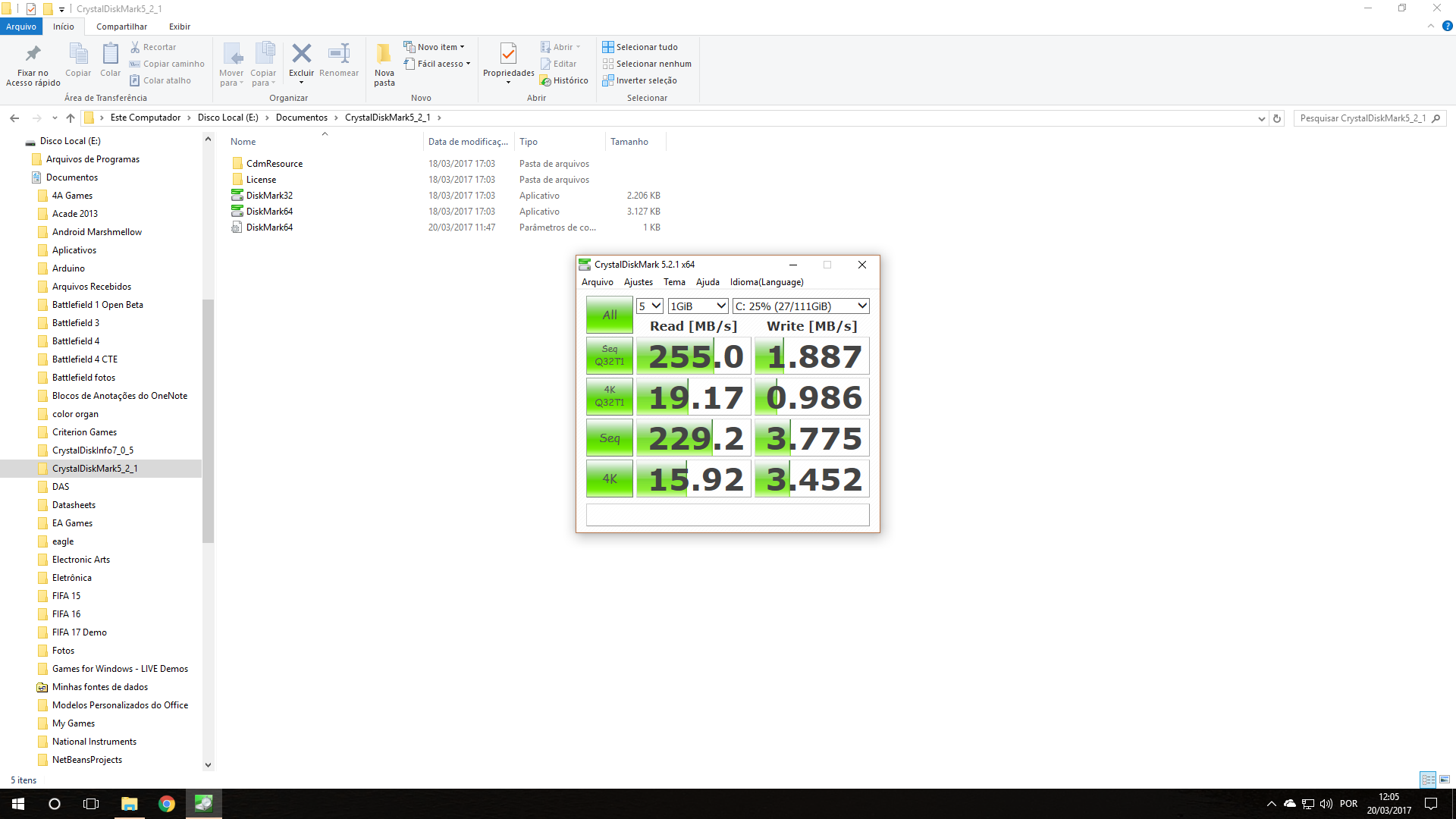Run the 4K Q32T1 benchmark

click(609, 397)
